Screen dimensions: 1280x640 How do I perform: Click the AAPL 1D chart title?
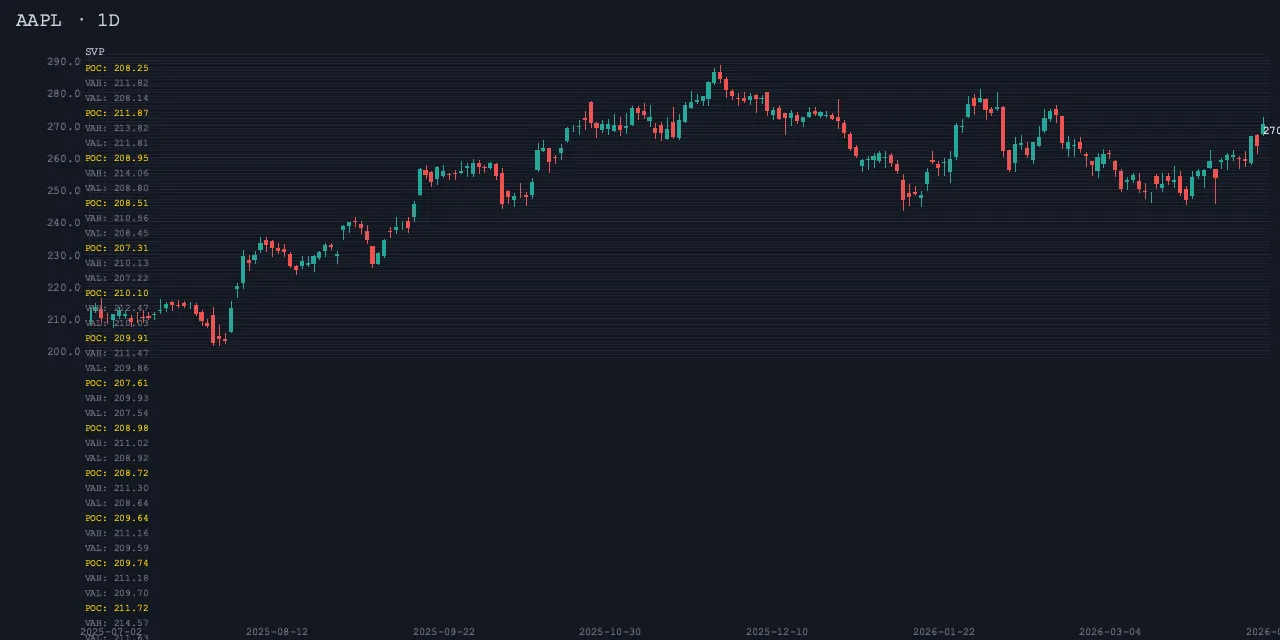coord(68,20)
